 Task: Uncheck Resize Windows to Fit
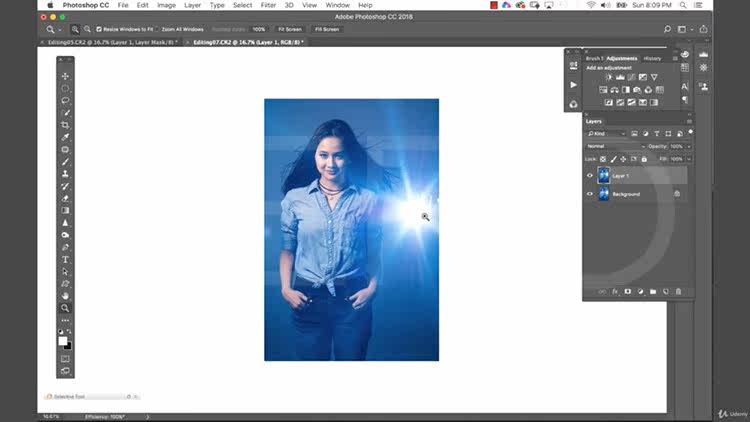point(99,29)
